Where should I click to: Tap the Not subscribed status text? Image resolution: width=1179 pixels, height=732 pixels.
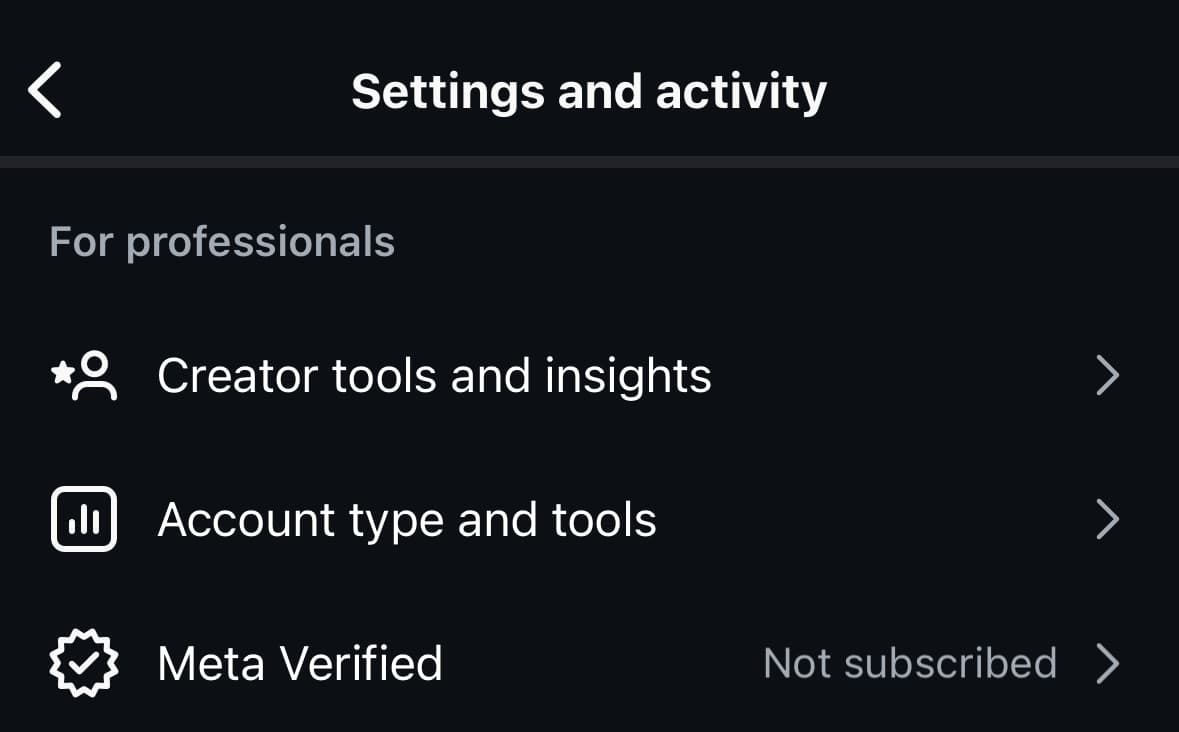(910, 664)
